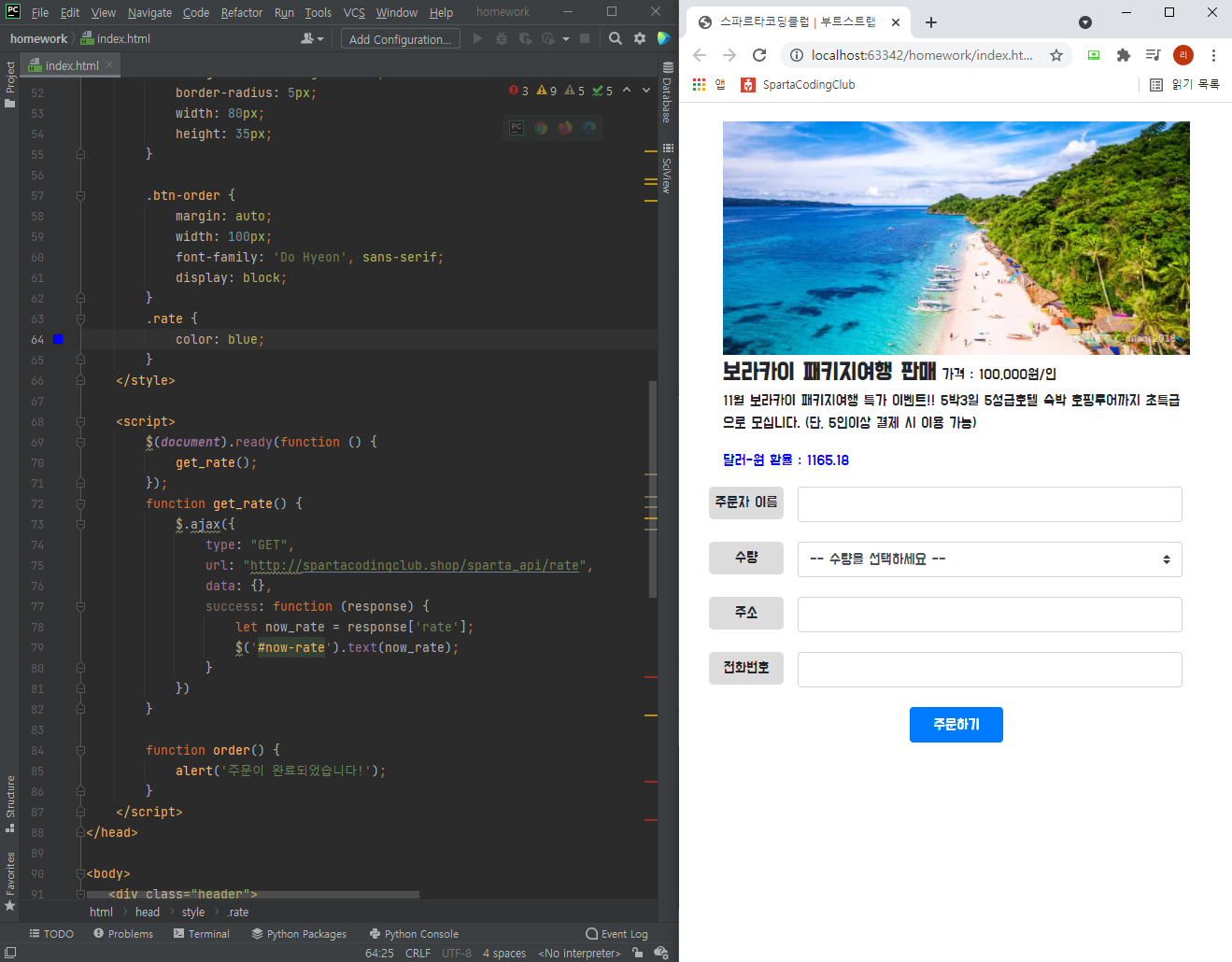Image resolution: width=1232 pixels, height=962 pixels.
Task: Preview in Firefox via editor browser icon
Action: [565, 127]
